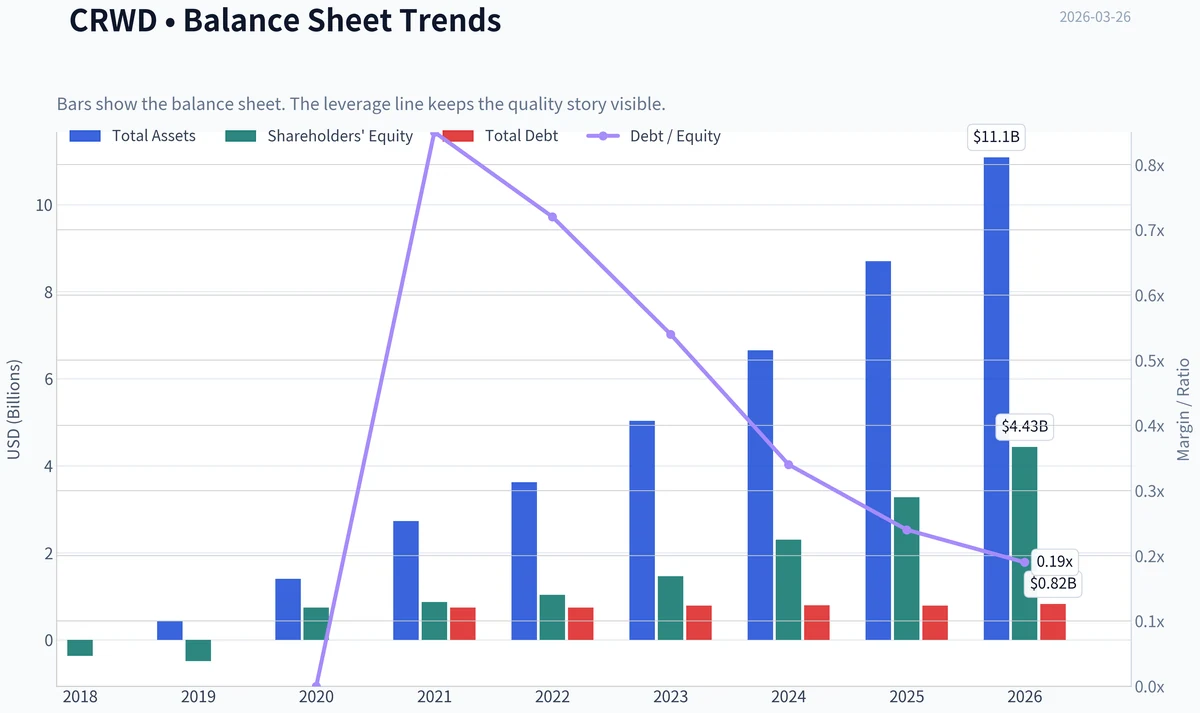Click the 2026 Total Assets blue bar
The height and width of the screenshot is (713, 1200).
click(x=997, y=398)
